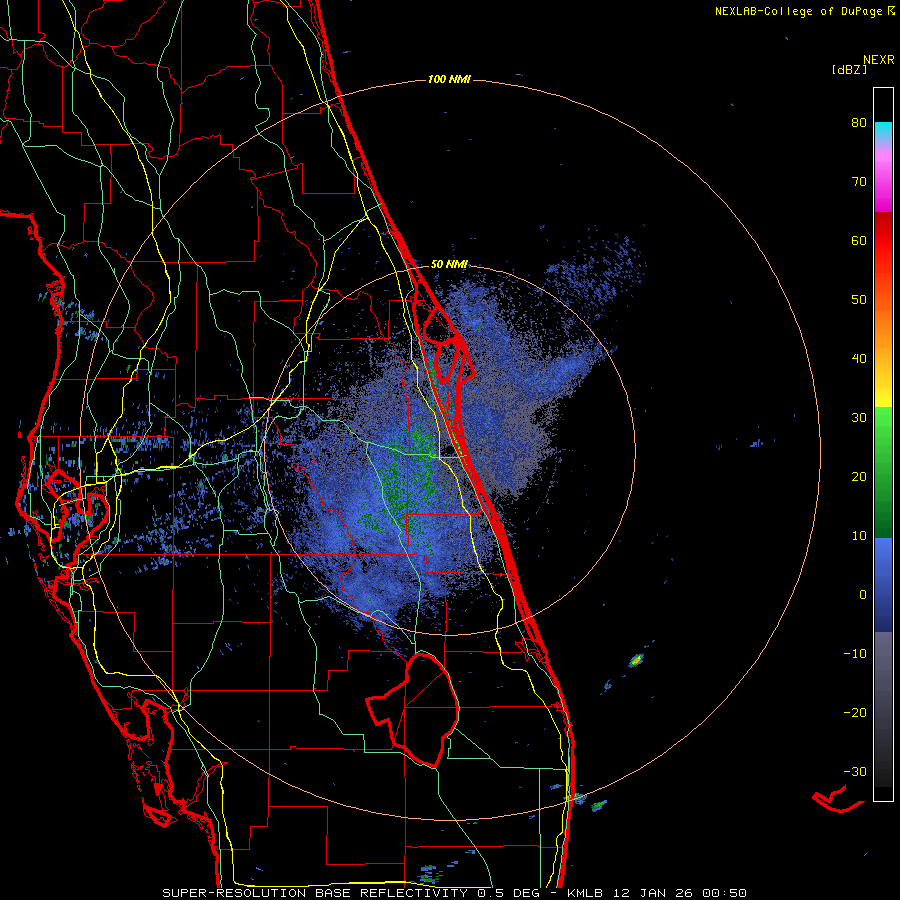Click the 60 value on the dBZ scale
The image size is (900, 900).
click(x=859, y=240)
